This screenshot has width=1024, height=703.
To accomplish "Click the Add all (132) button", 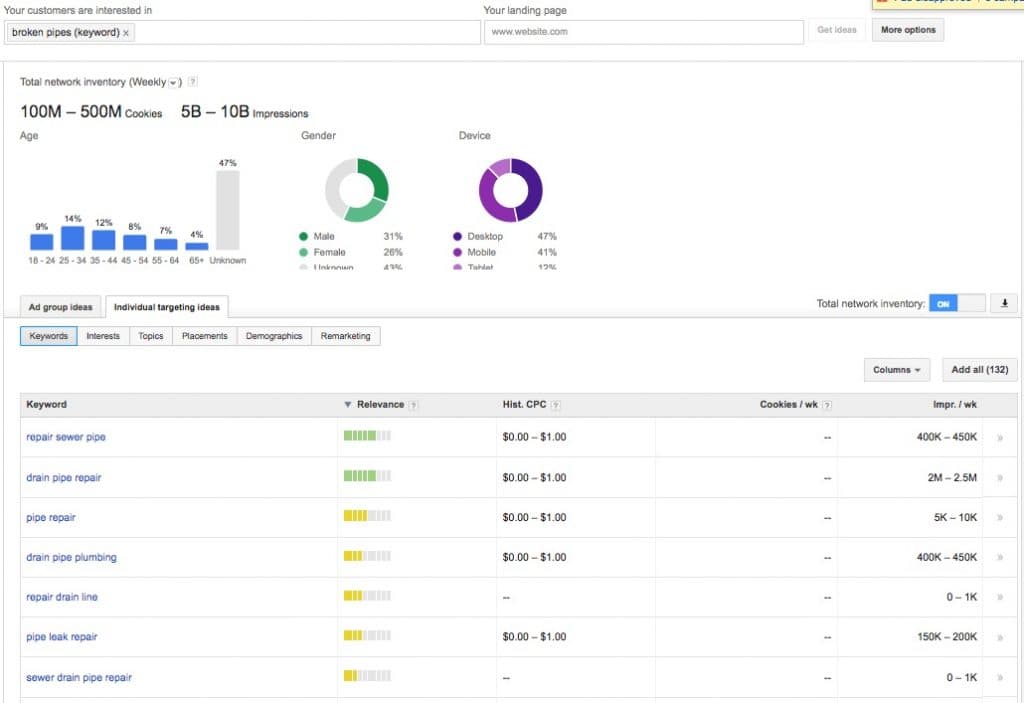I will point(979,370).
